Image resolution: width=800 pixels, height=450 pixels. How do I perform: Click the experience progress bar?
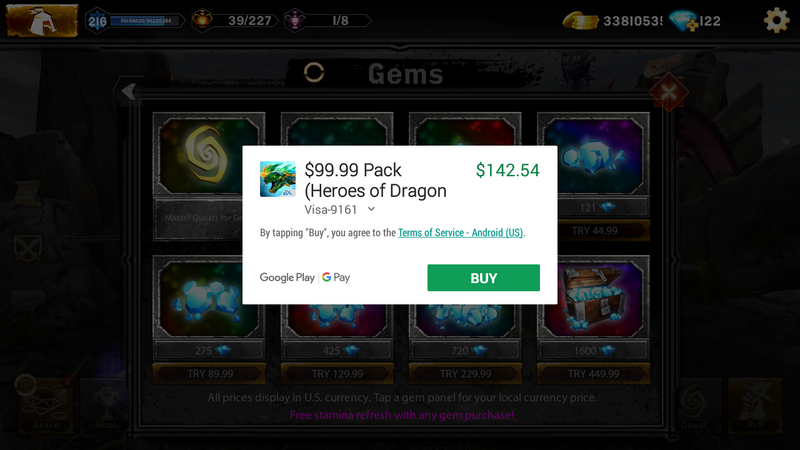tap(145, 21)
